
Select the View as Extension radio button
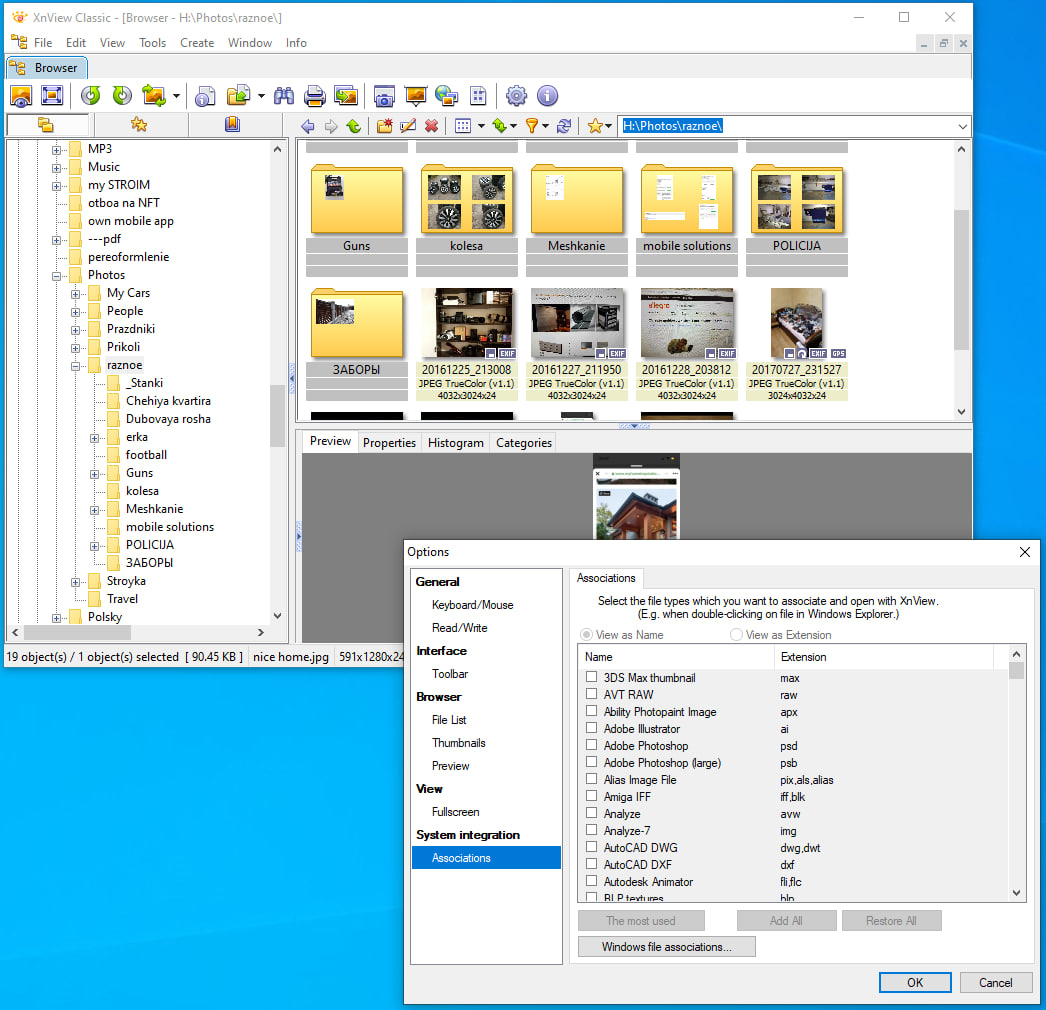coord(737,635)
